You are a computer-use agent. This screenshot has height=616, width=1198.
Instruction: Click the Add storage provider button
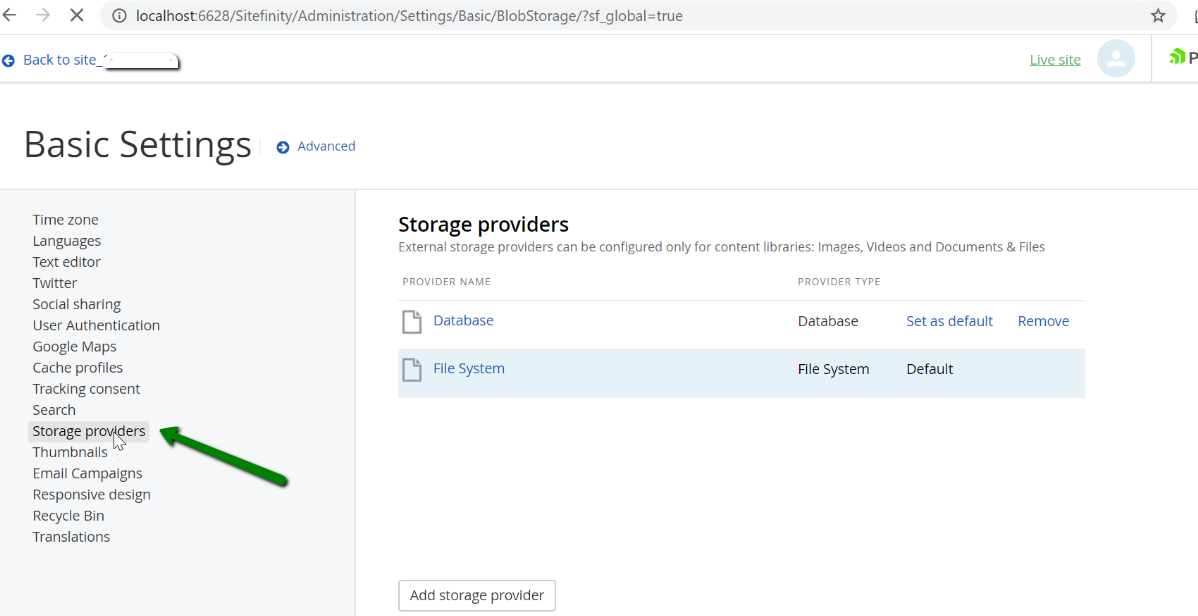[477, 595]
